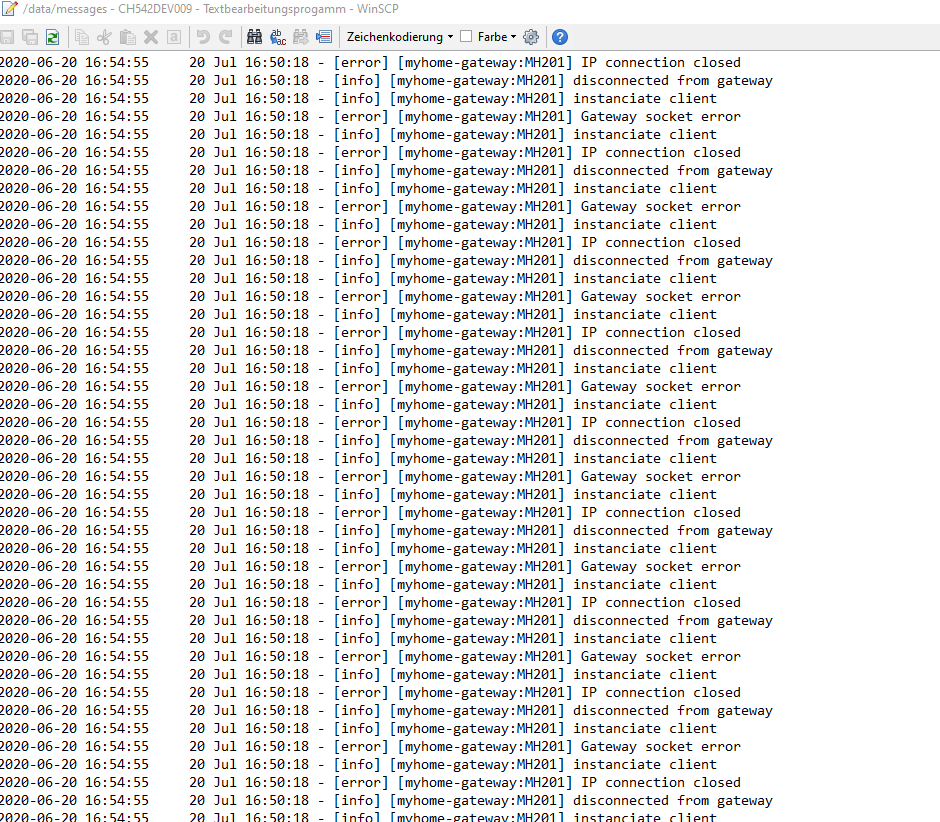Open the Find dialog with binoculars icon
The image size is (940, 822).
(253, 36)
